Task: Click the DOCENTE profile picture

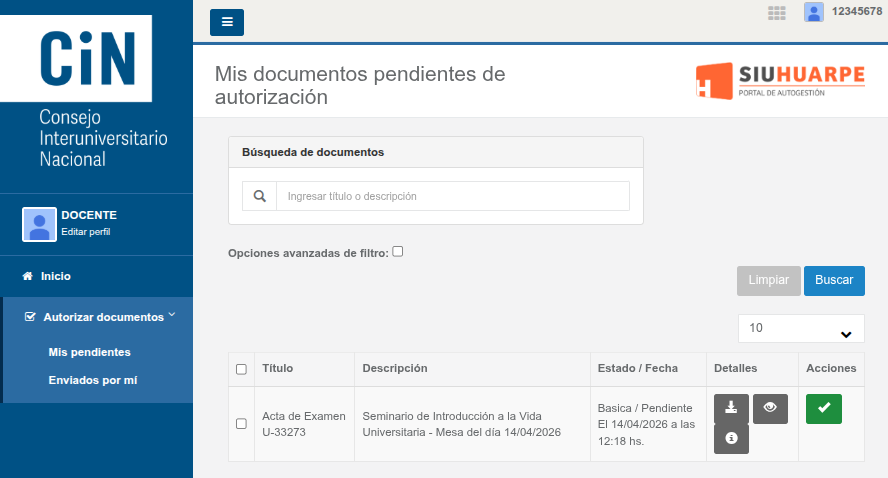Action: pyautogui.click(x=39, y=224)
